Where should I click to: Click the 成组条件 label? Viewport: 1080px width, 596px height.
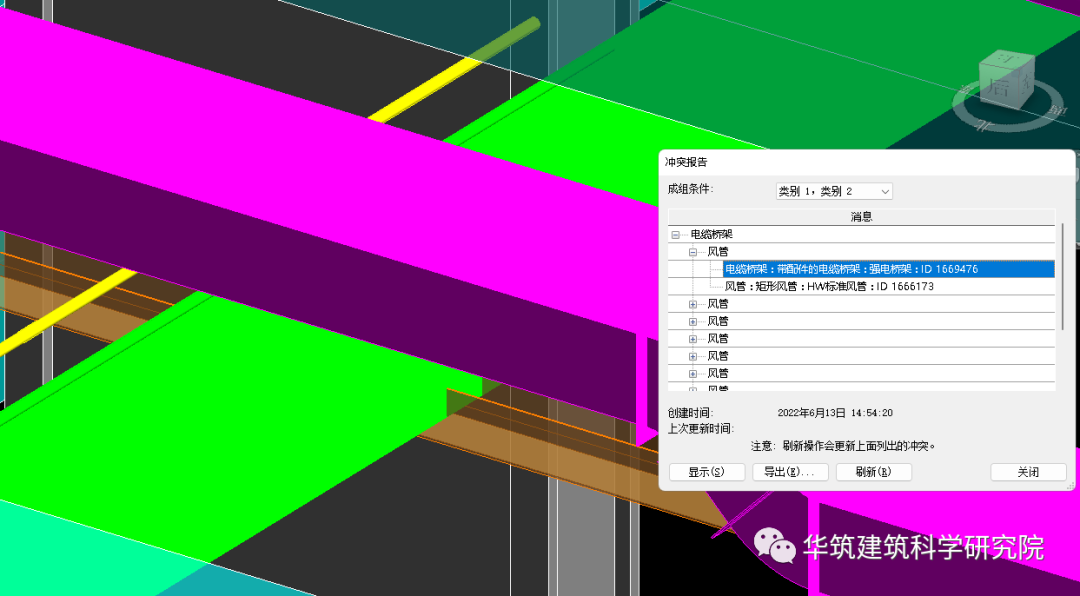pos(689,189)
